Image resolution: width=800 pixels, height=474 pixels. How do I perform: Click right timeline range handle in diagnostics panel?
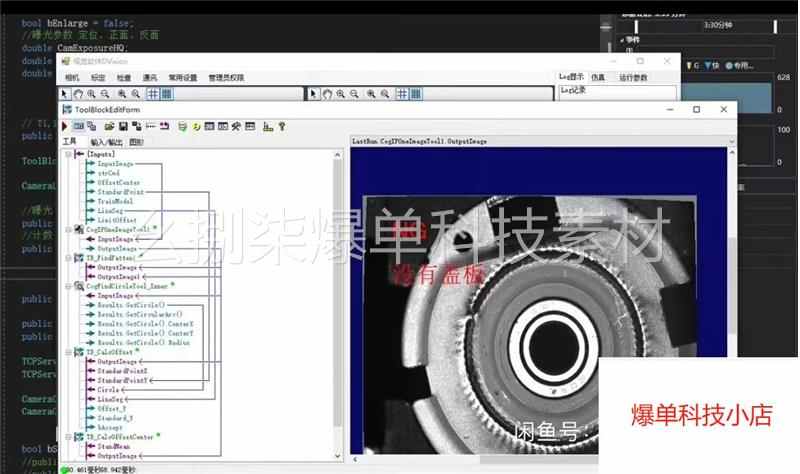pos(776,27)
